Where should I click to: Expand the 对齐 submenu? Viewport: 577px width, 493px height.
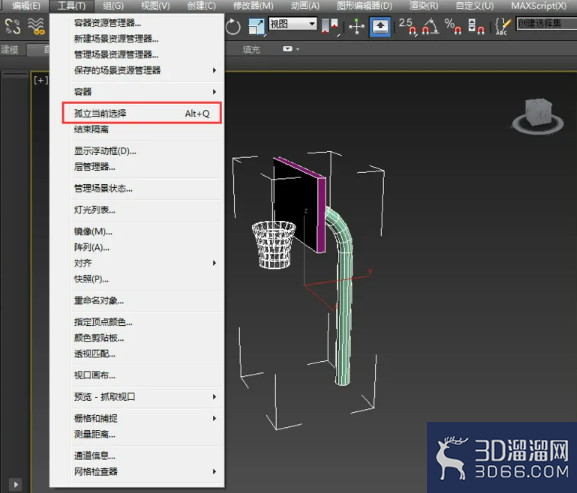(137, 263)
